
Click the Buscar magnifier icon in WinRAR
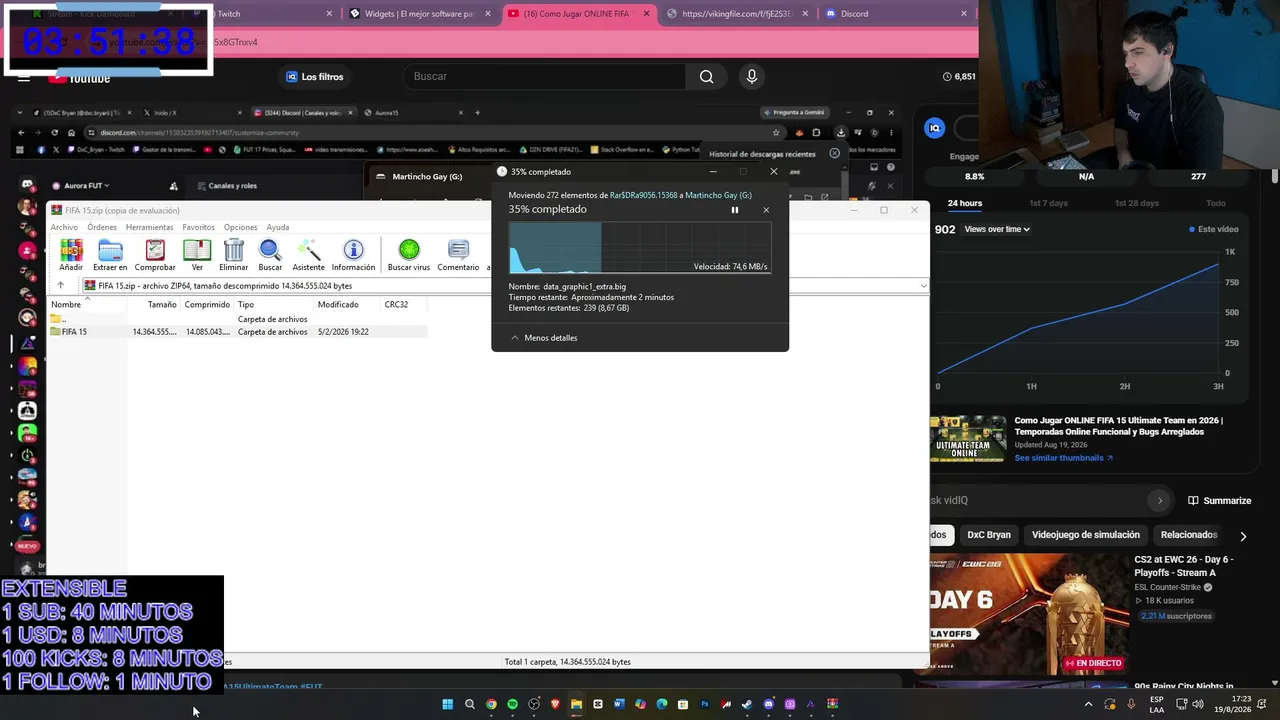point(270,255)
